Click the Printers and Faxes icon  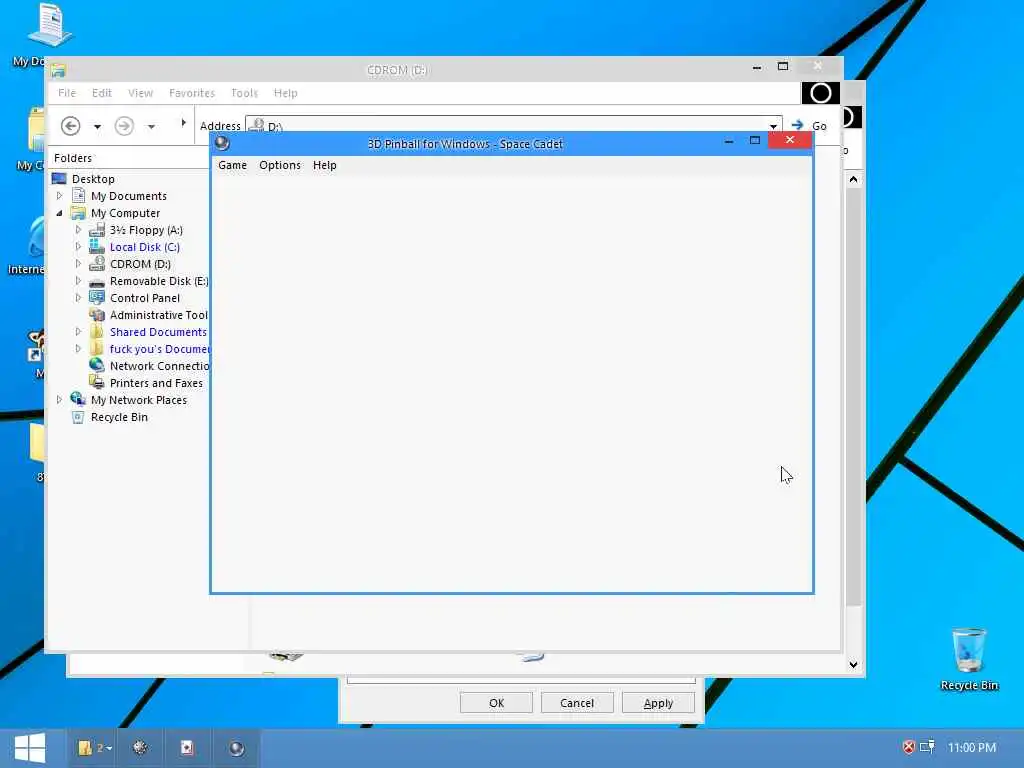(97, 383)
